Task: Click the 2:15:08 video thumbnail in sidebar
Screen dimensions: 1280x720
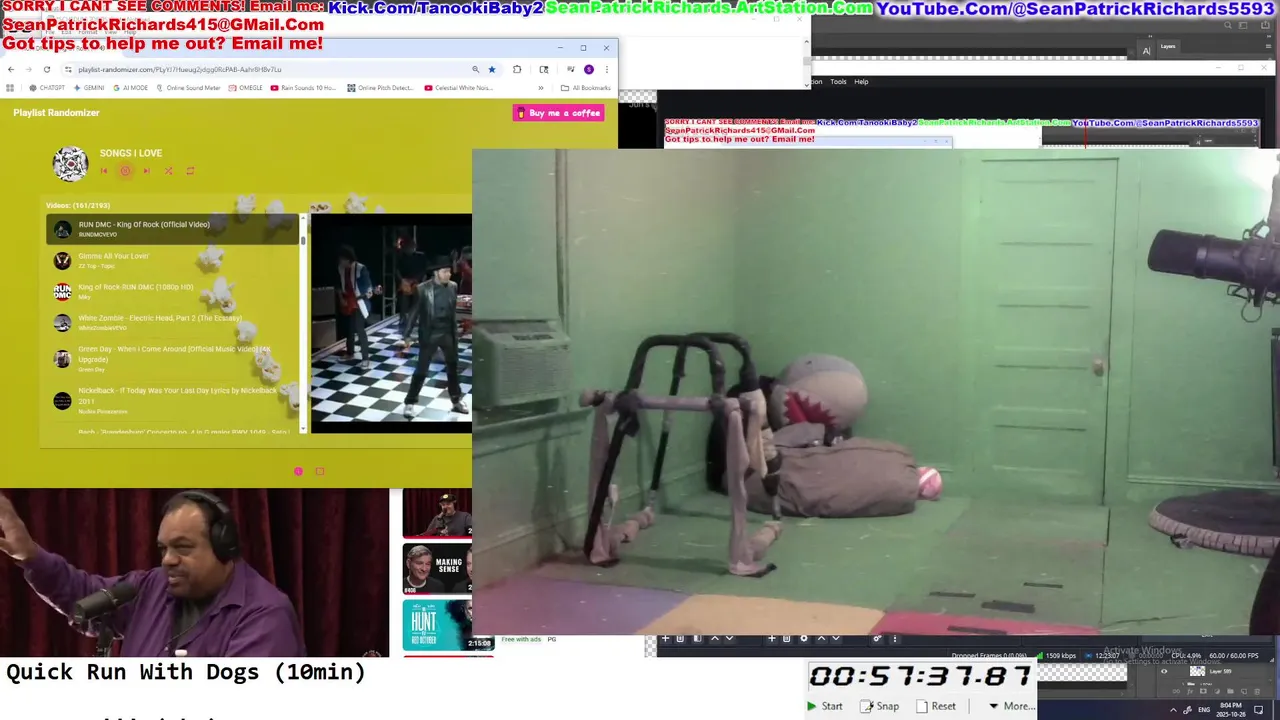Action: click(448, 625)
